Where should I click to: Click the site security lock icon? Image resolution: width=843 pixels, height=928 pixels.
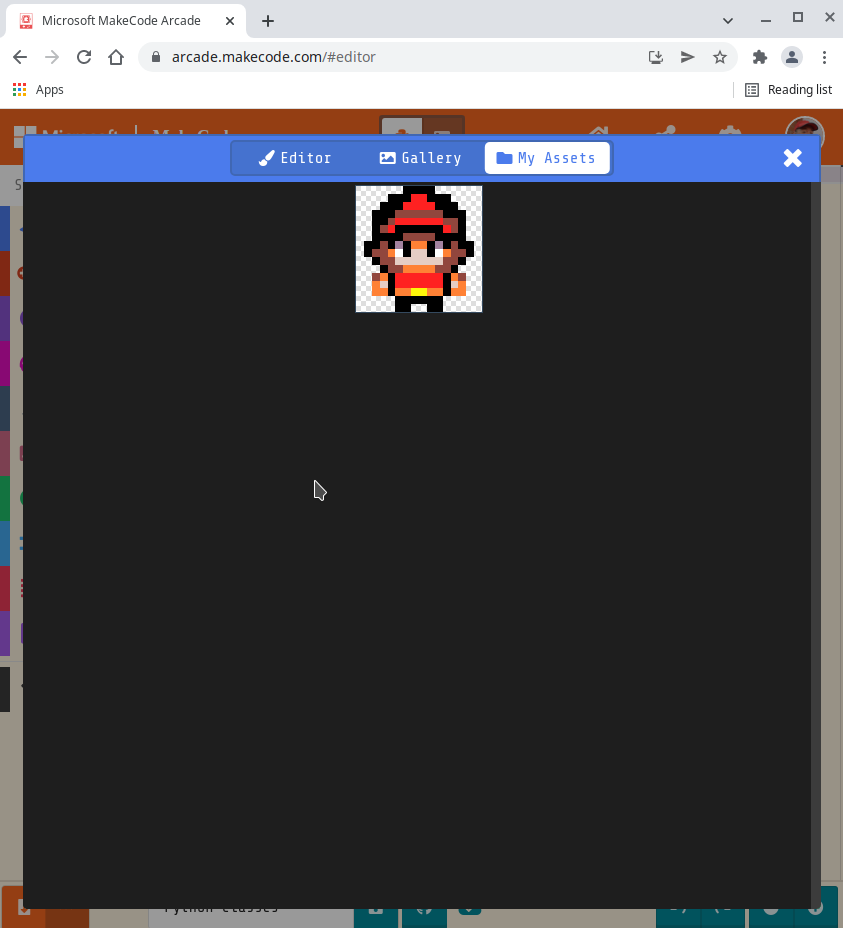pyautogui.click(x=155, y=57)
